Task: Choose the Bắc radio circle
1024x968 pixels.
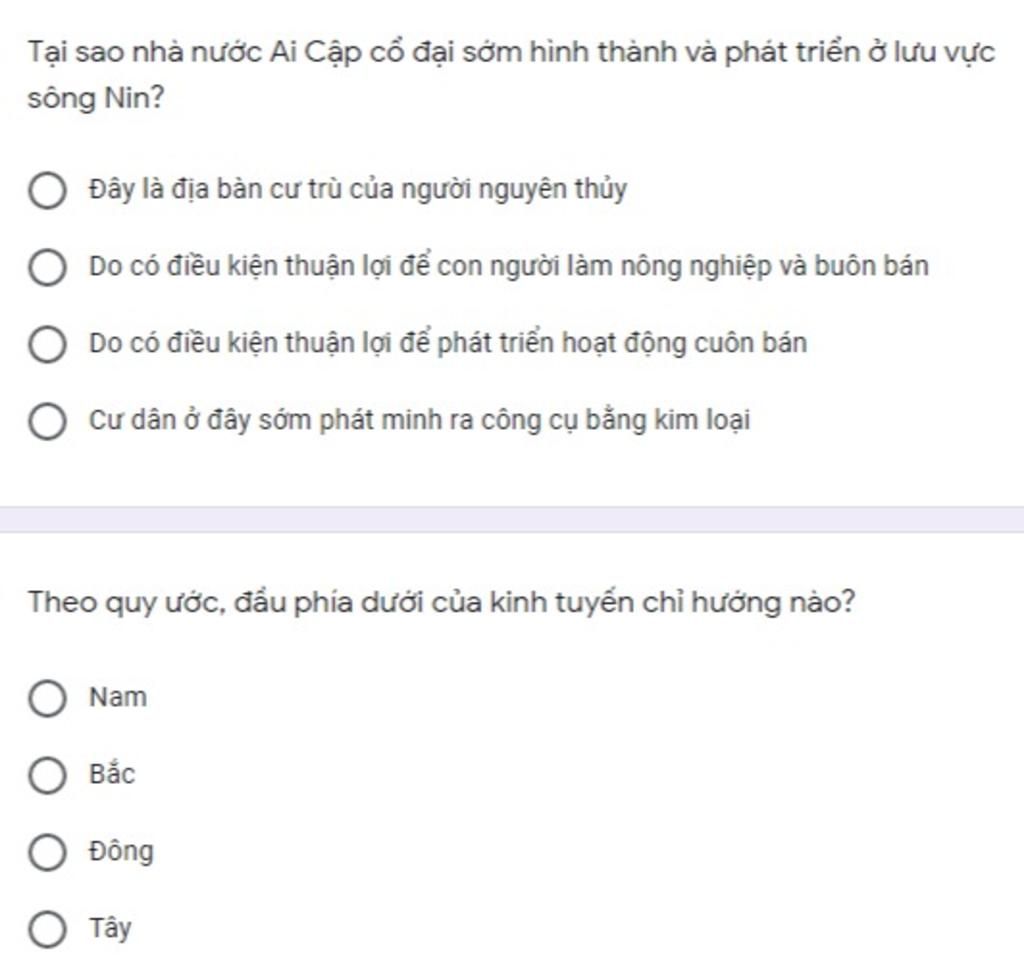Action: click(x=47, y=775)
